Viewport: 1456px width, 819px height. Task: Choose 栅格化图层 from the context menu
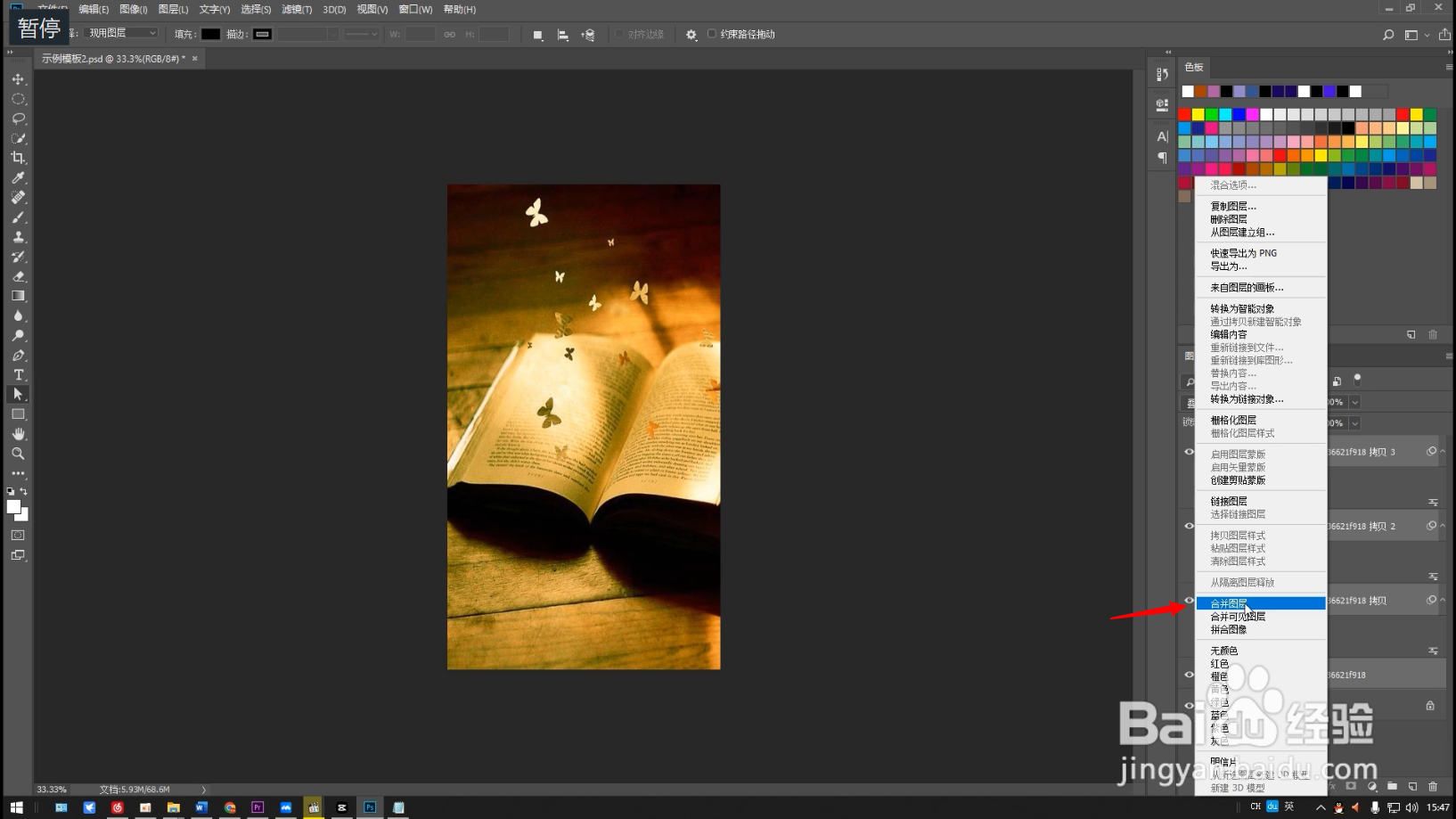click(1261, 420)
